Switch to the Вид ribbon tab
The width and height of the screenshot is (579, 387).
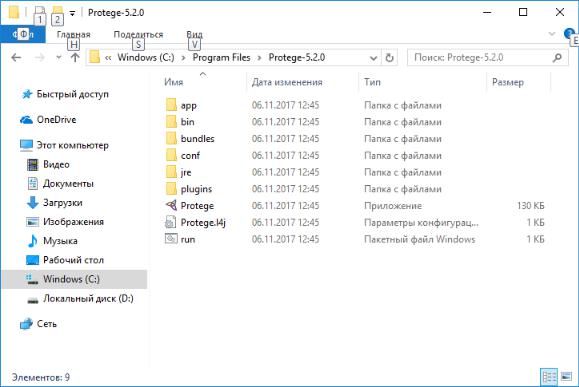coord(194,34)
